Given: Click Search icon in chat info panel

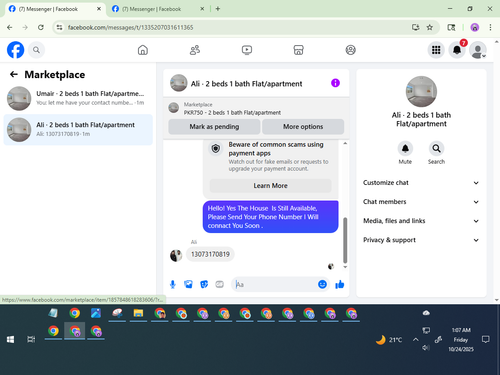Looking at the screenshot, I should point(436,149).
